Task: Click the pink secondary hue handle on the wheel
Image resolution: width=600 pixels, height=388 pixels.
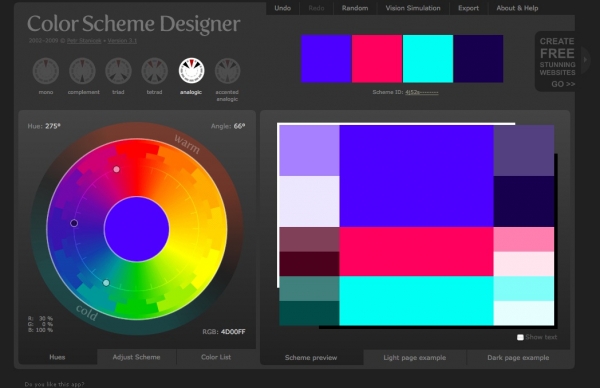Action: click(116, 169)
